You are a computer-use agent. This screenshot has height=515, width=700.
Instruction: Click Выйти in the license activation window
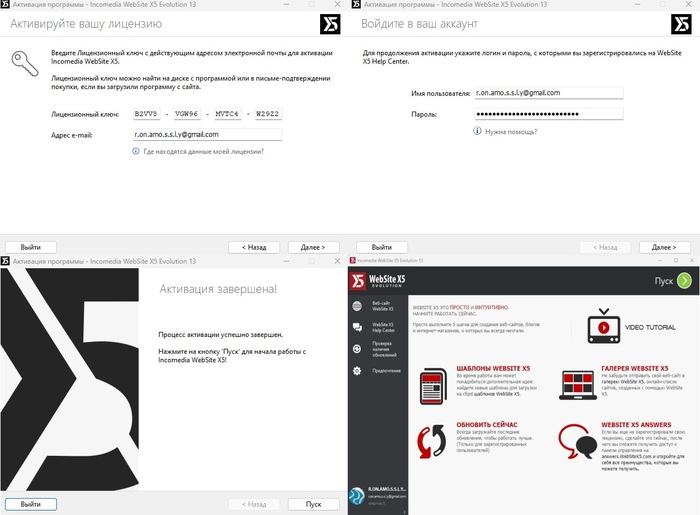coord(31,247)
